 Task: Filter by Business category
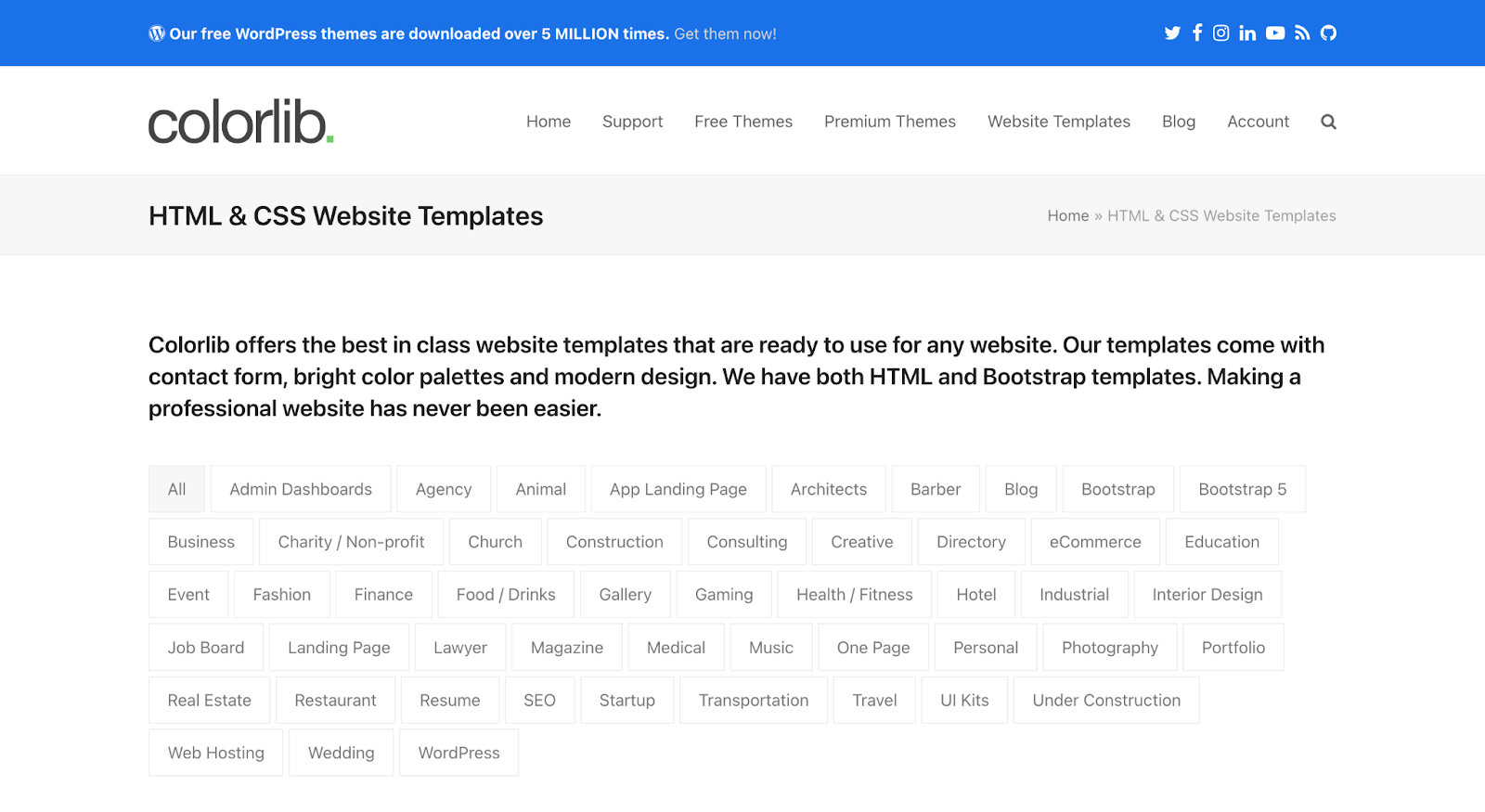(201, 542)
